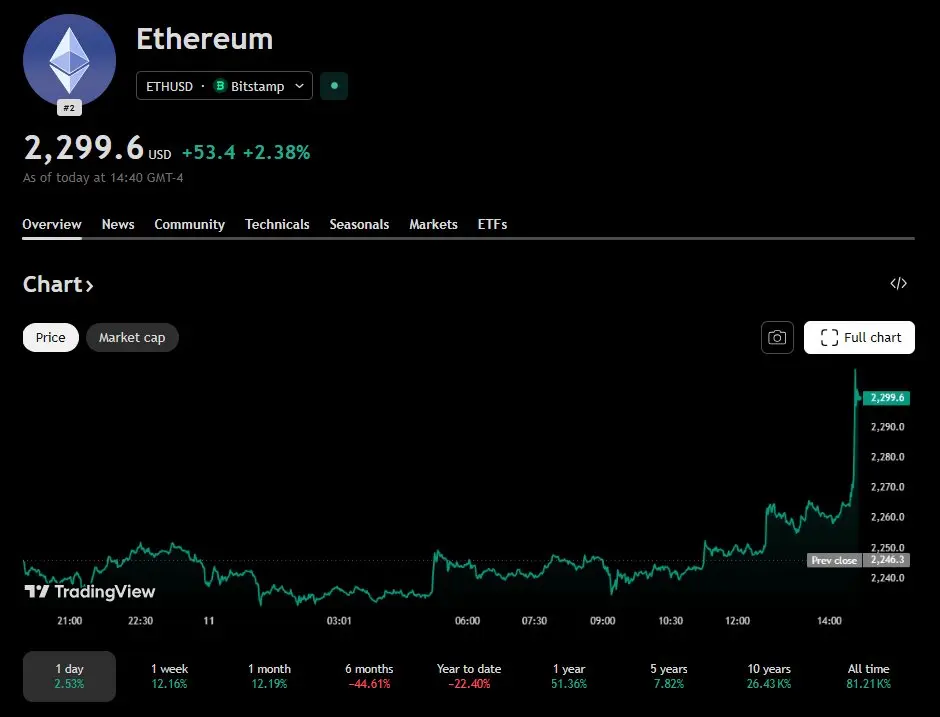The image size is (940, 717).
Task: Take a chart snapshot with camera icon
Action: pyautogui.click(x=777, y=338)
